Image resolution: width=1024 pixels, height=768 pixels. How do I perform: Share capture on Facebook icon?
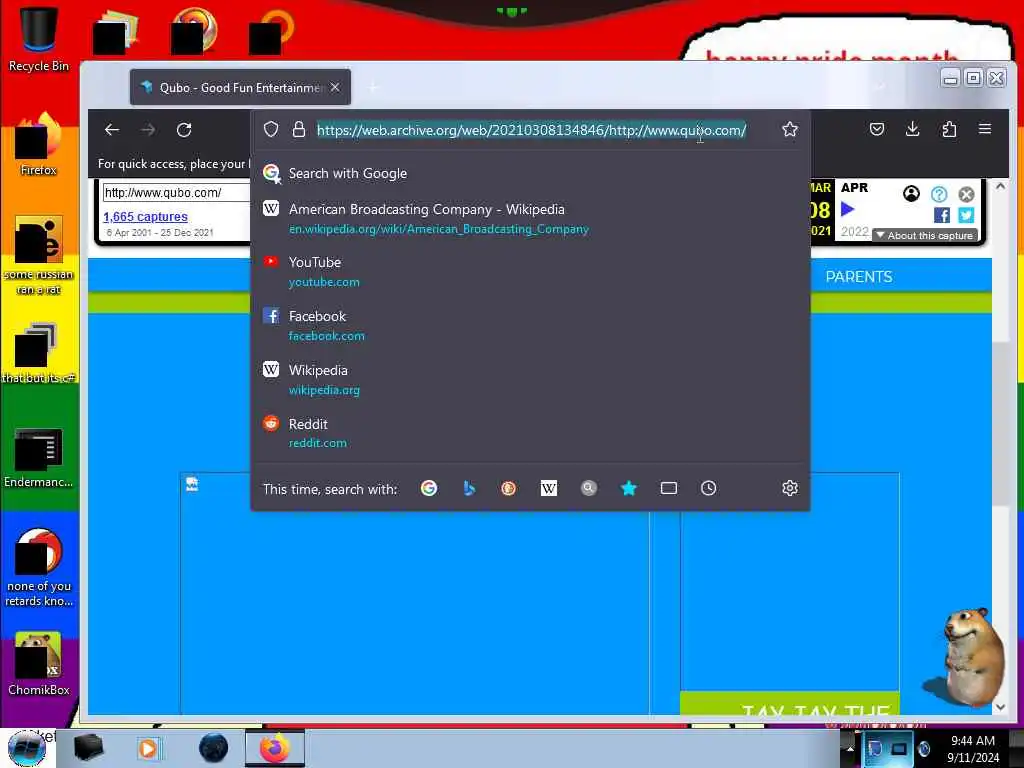coord(942,215)
